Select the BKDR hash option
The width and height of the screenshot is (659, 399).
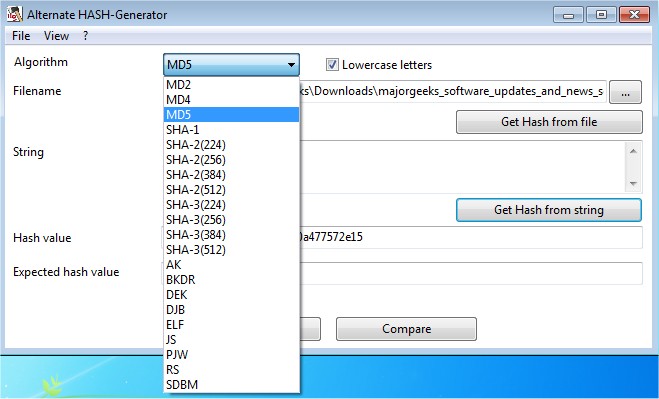coord(231,280)
